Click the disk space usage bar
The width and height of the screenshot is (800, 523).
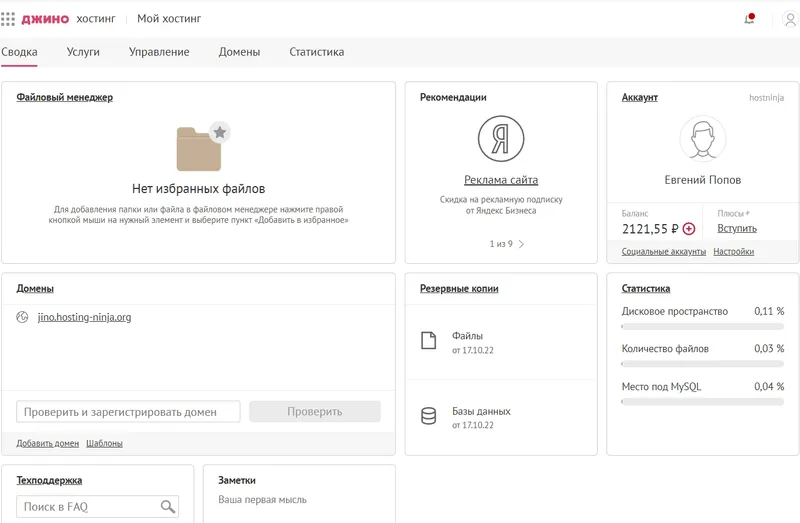pos(703,326)
